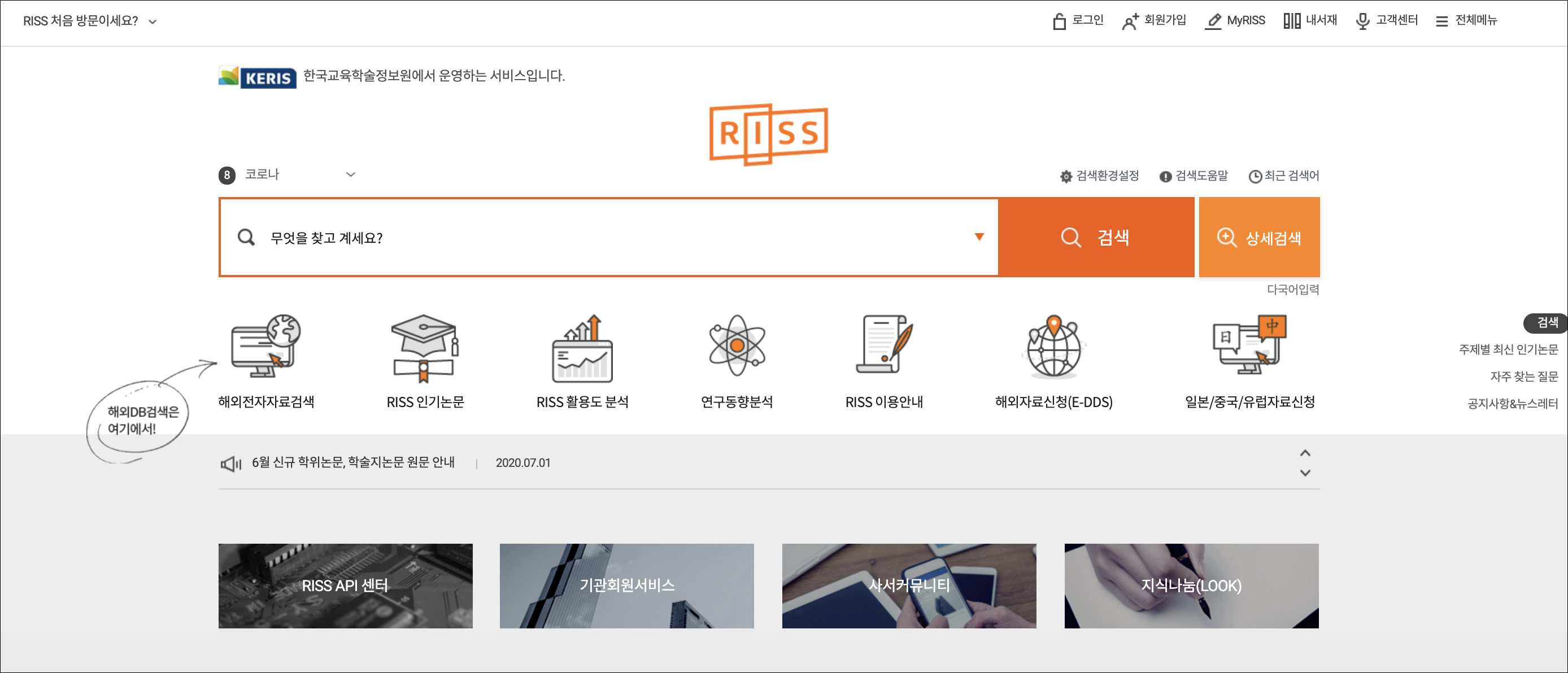Click 연구동향분석 label text
The height and width of the screenshot is (673, 1568).
click(737, 402)
